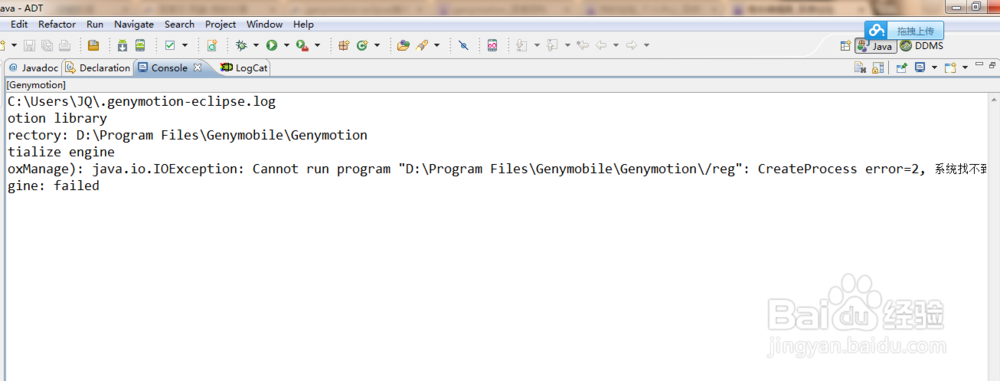Expand the Previous Annotation dropdown arrow
The width and height of the screenshot is (1000, 381).
pos(568,45)
